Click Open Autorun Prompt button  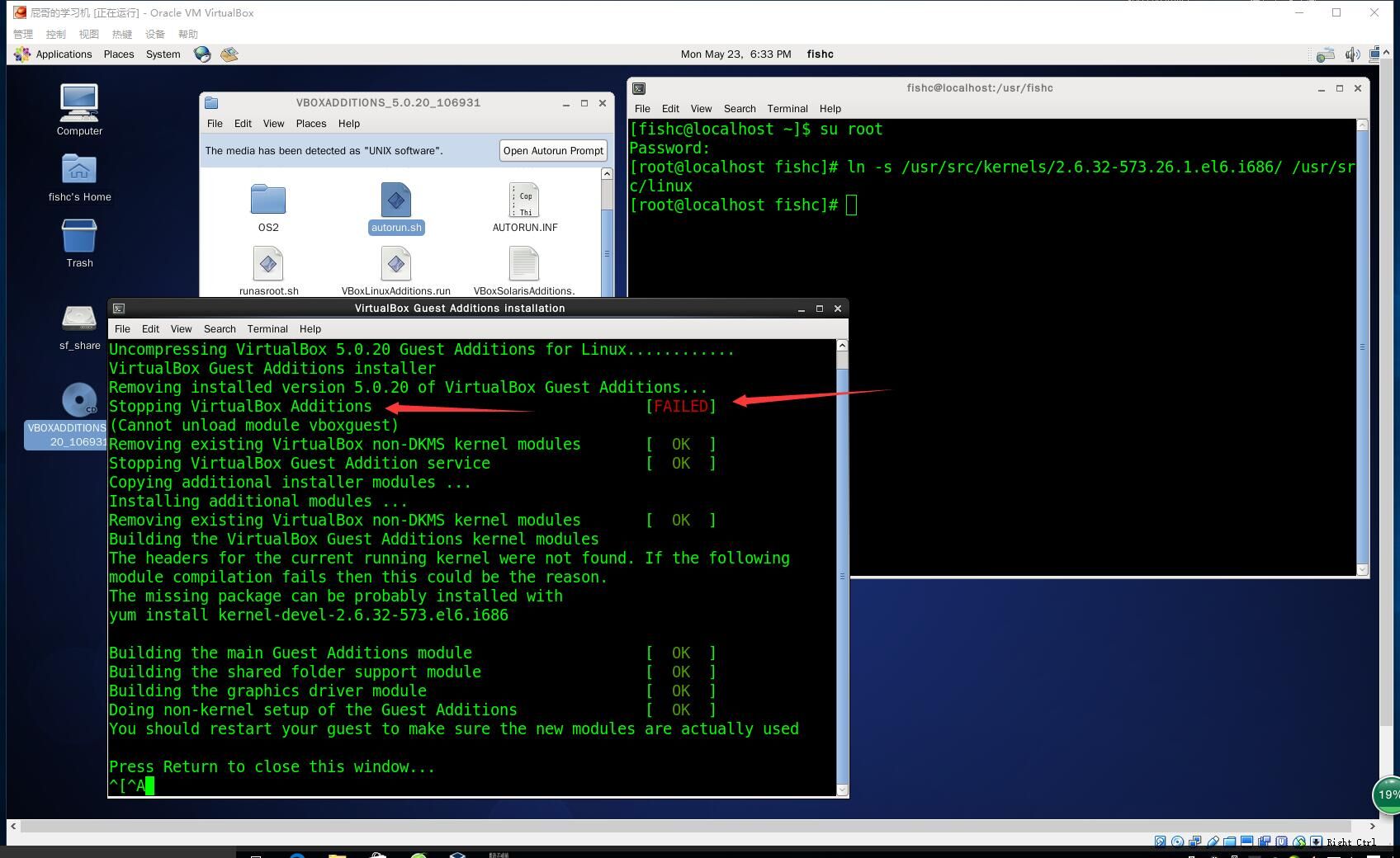pyautogui.click(x=553, y=151)
